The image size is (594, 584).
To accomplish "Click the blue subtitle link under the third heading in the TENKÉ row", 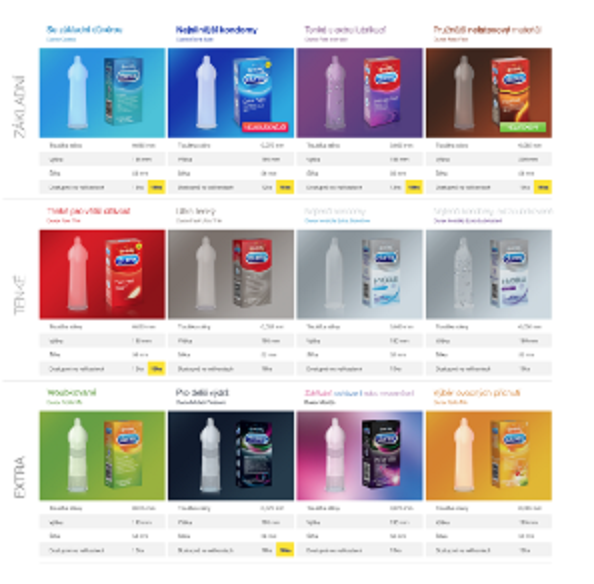I will click(x=337, y=220).
